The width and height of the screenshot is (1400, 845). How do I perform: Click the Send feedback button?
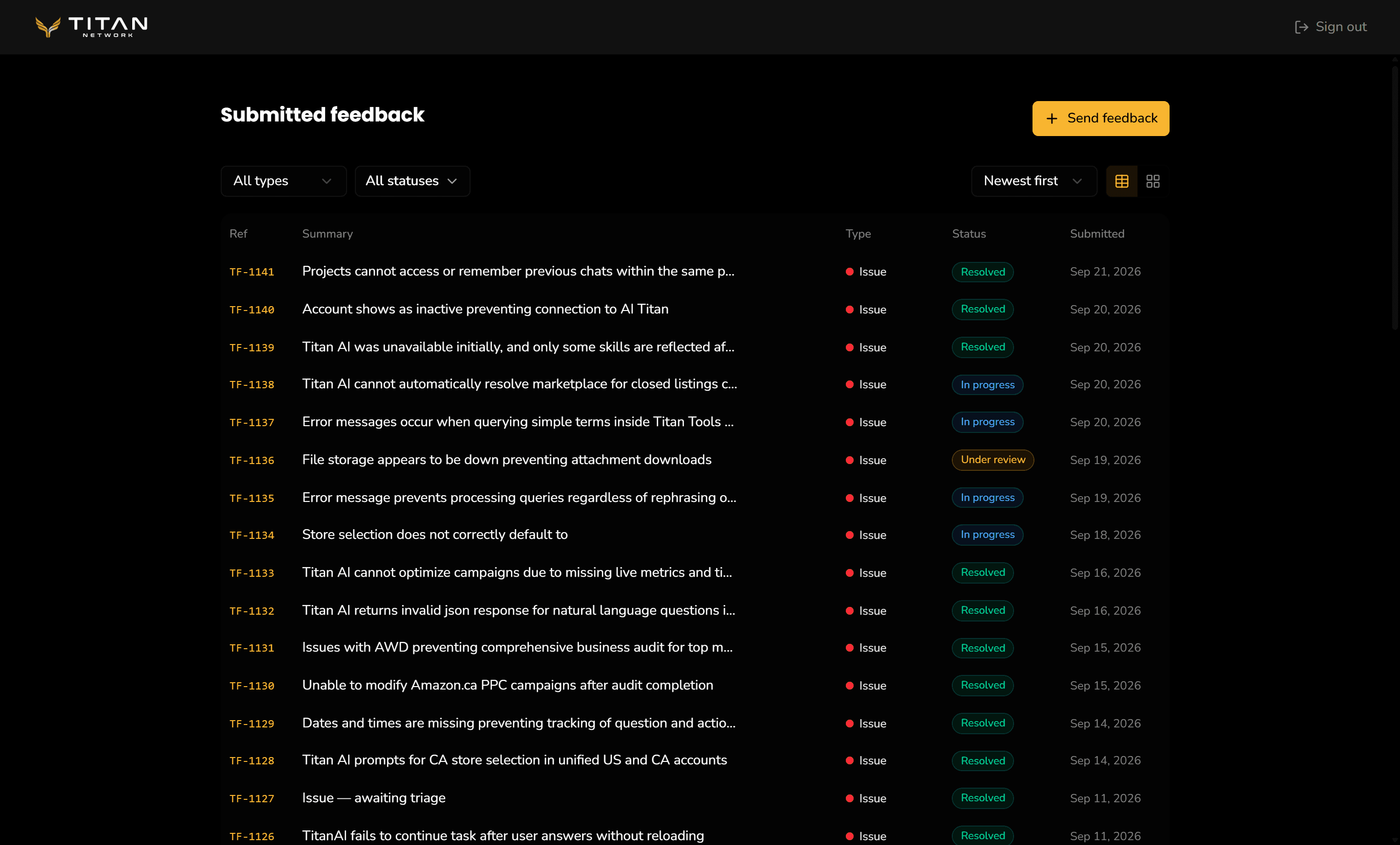(1101, 118)
